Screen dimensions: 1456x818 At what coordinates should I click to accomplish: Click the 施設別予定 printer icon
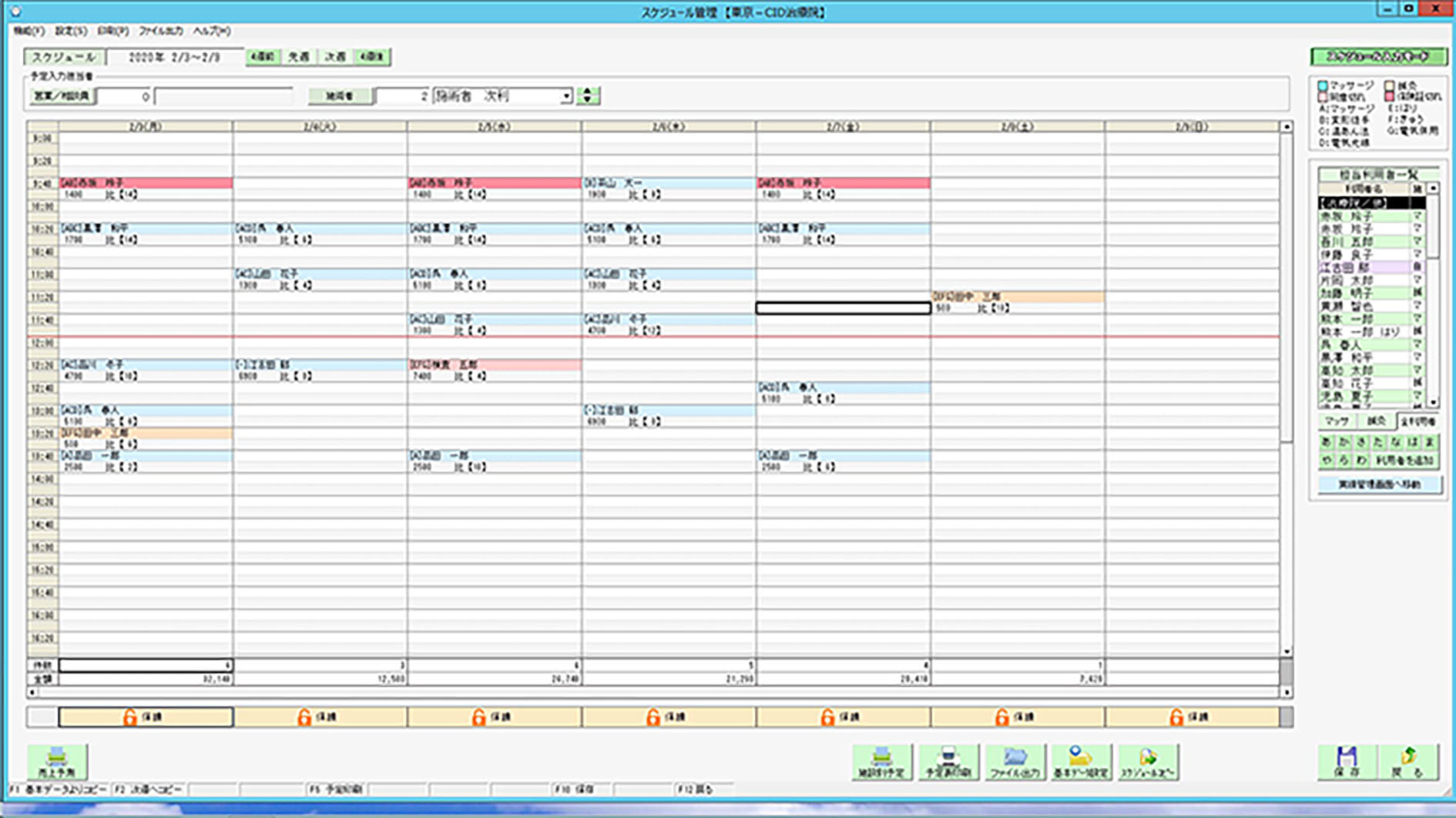(x=882, y=761)
